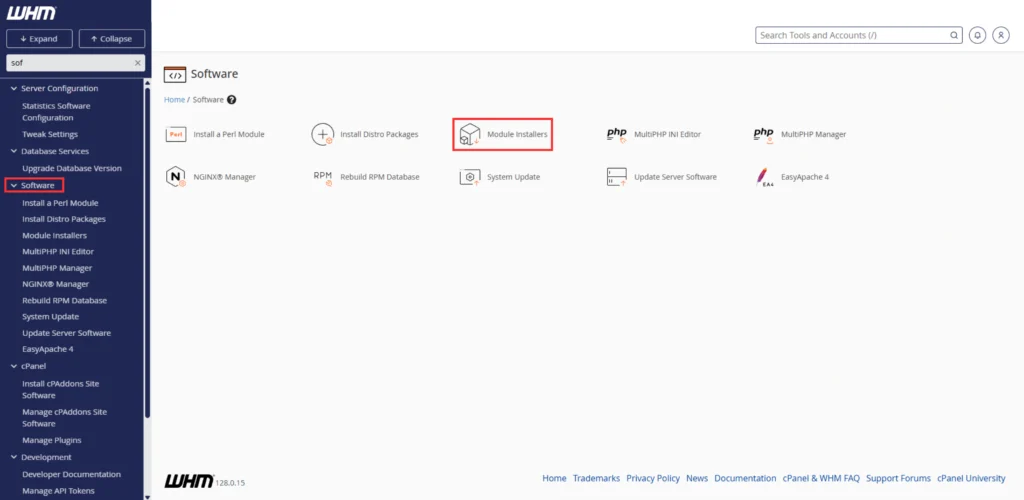The height and width of the screenshot is (500, 1024).
Task: Open Manage Plugins in sidebar
Action: 52,441
